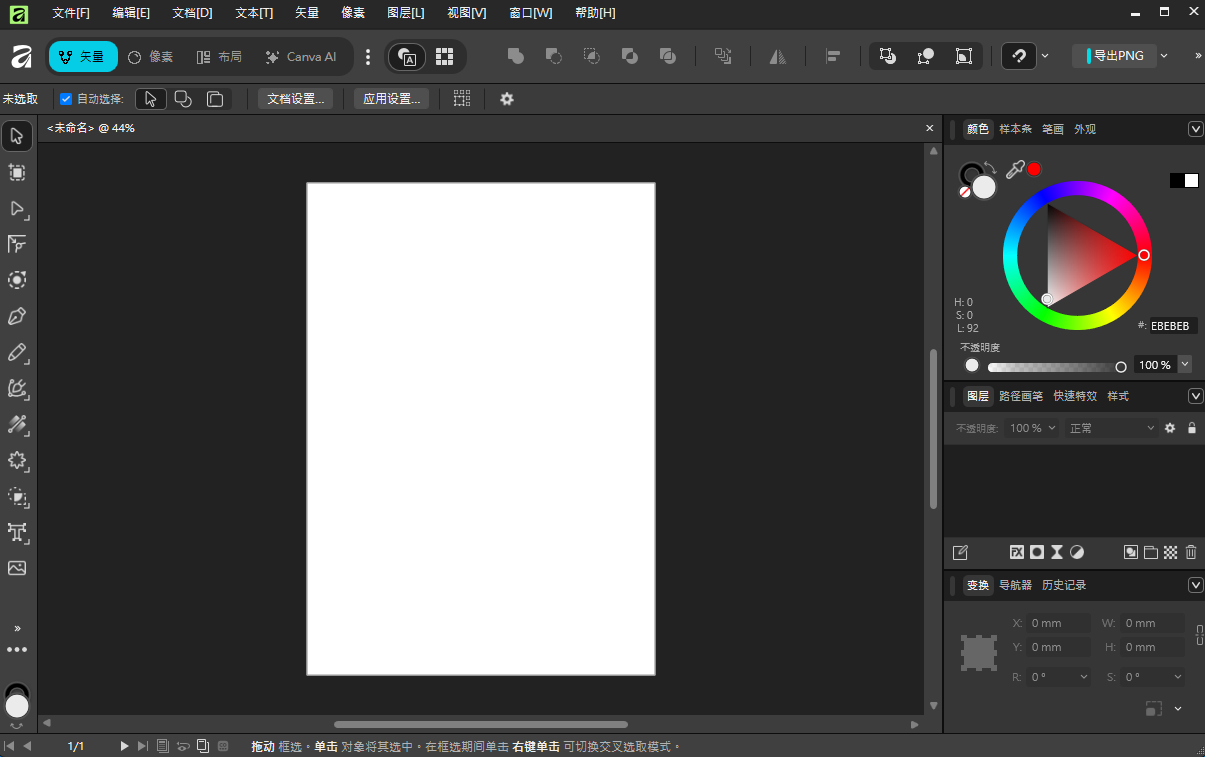Viewport: 1205px width, 757px height.
Task: Open the opacity percentage dropdown in the Color panel
Action: click(x=1185, y=365)
